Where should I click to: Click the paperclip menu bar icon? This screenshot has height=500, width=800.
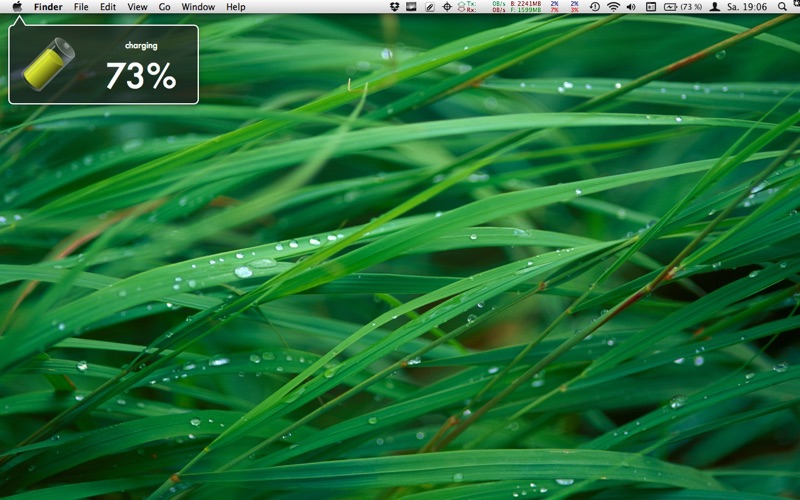(x=430, y=7)
